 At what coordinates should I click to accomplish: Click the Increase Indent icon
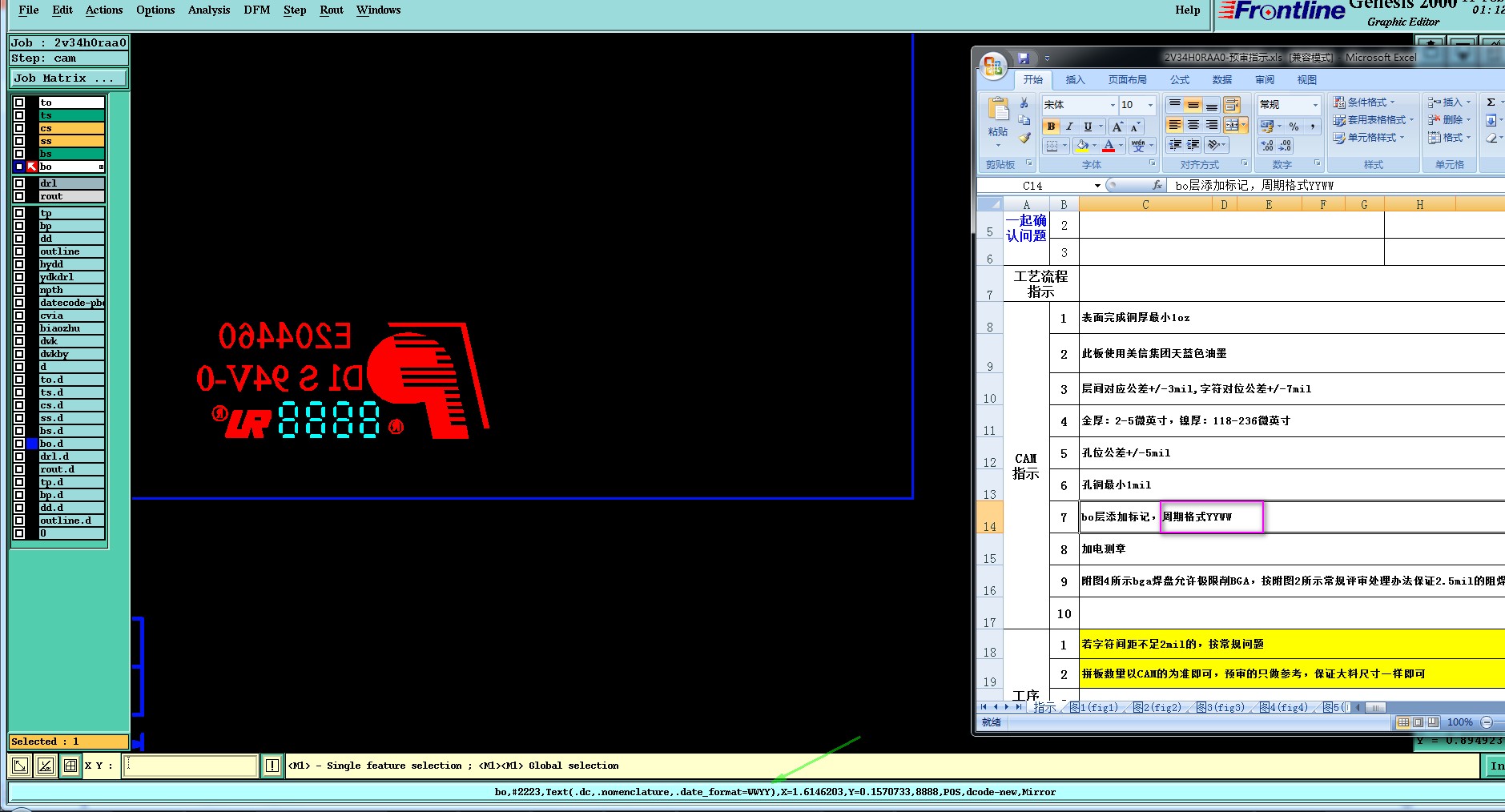(1193, 145)
